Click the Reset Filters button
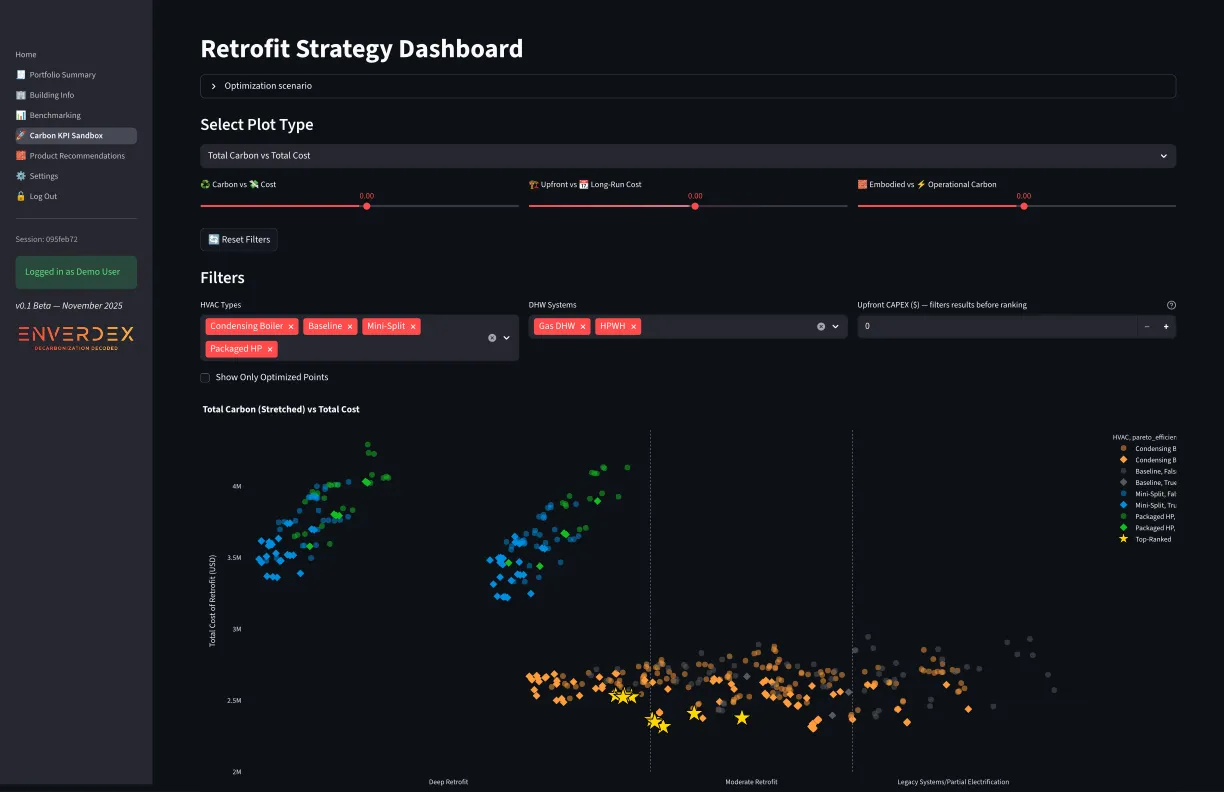 tap(239, 240)
